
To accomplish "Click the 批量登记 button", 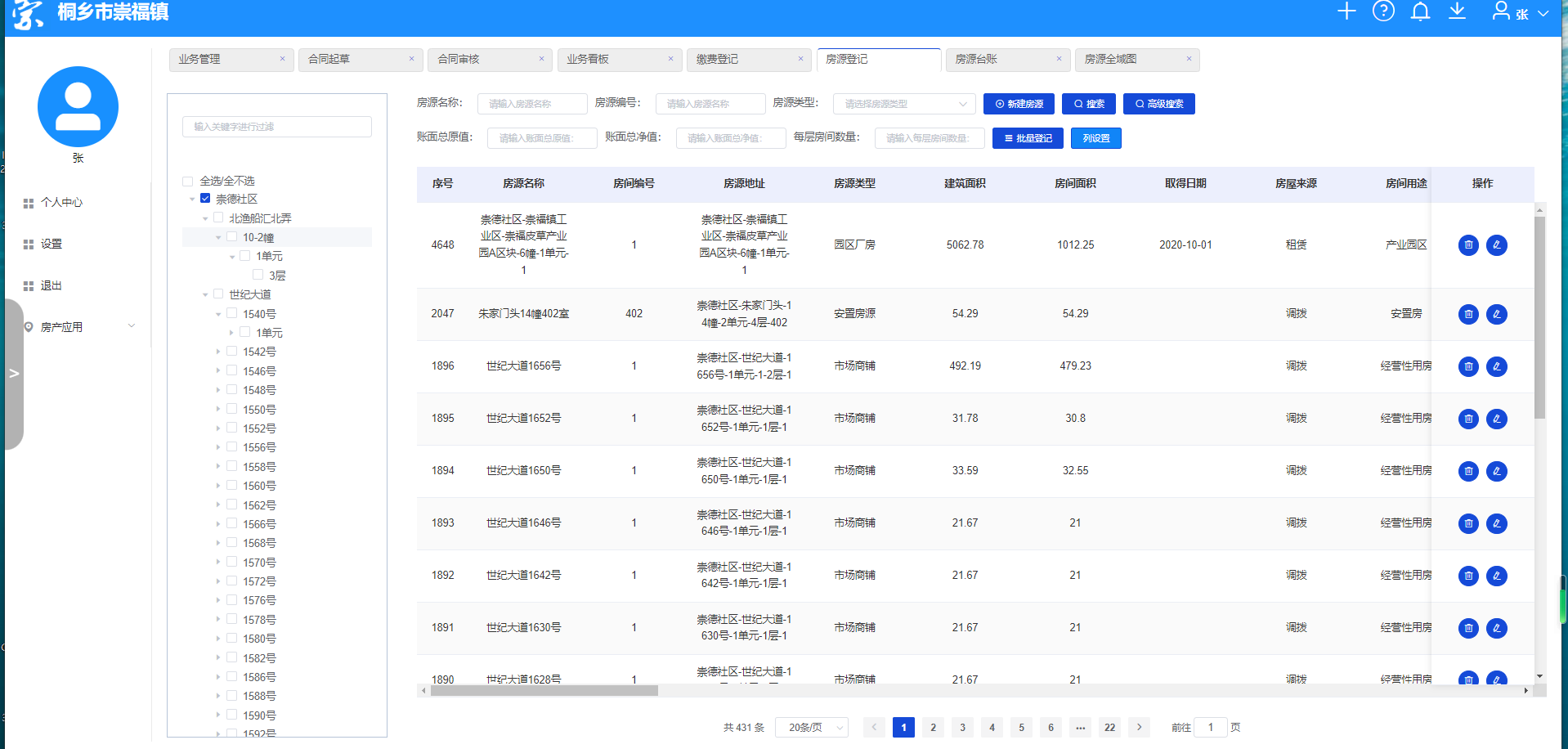I will (x=1028, y=138).
